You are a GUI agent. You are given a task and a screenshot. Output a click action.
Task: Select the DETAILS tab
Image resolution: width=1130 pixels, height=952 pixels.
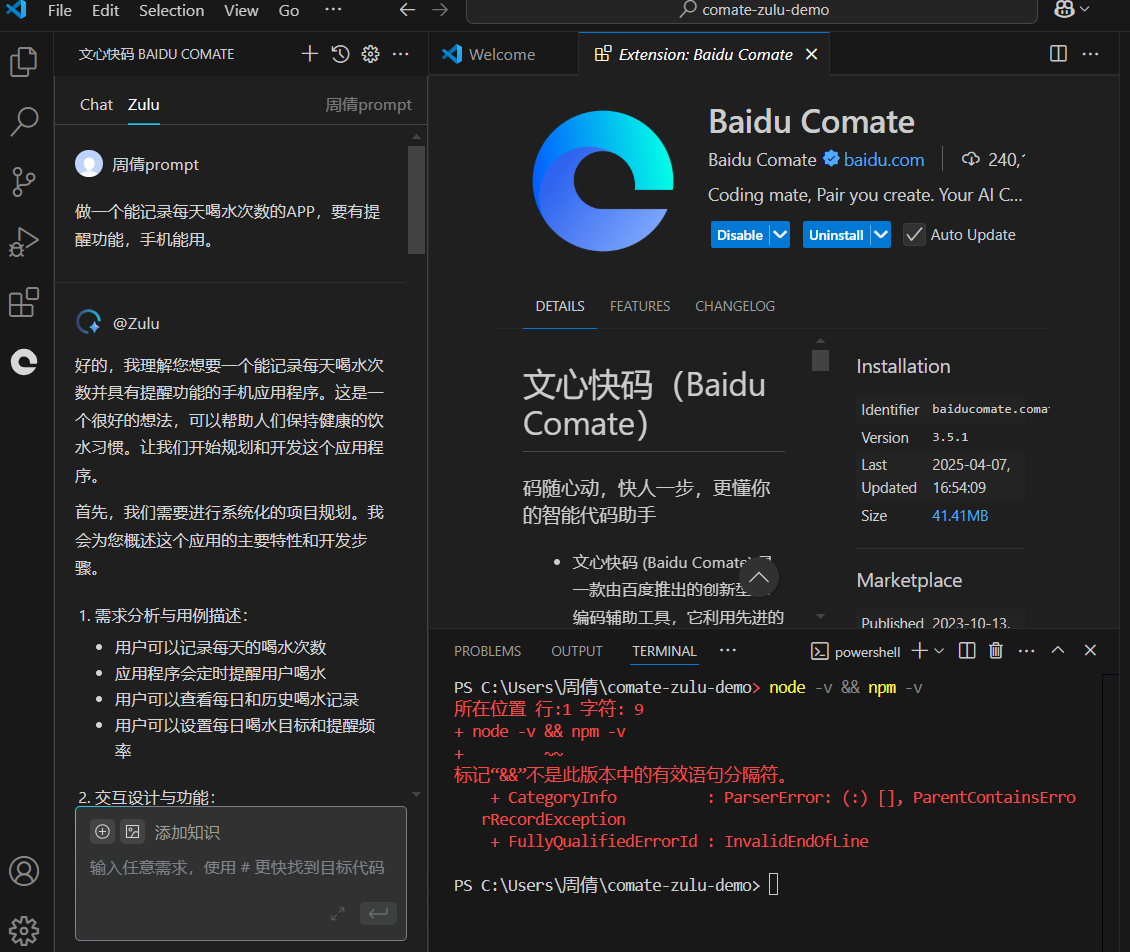click(x=560, y=306)
